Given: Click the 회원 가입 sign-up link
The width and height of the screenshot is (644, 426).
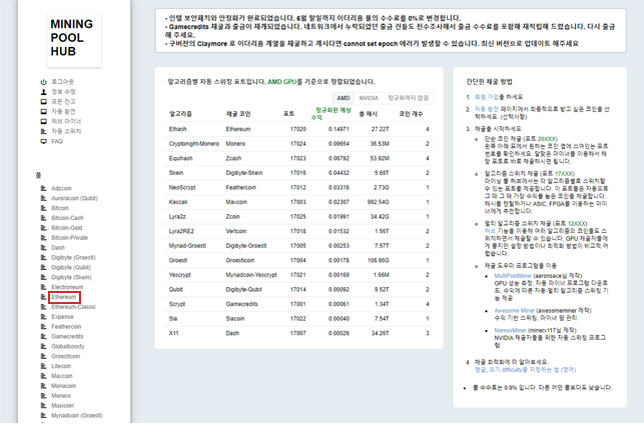Looking at the screenshot, I should (x=487, y=97).
